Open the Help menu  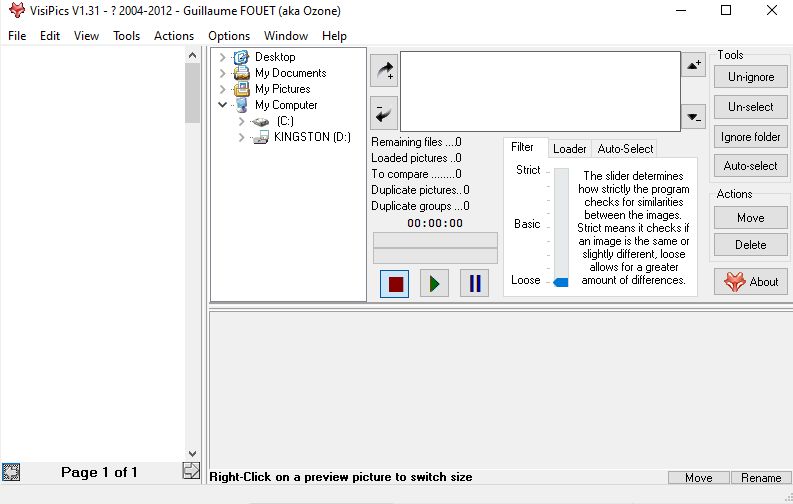(334, 36)
